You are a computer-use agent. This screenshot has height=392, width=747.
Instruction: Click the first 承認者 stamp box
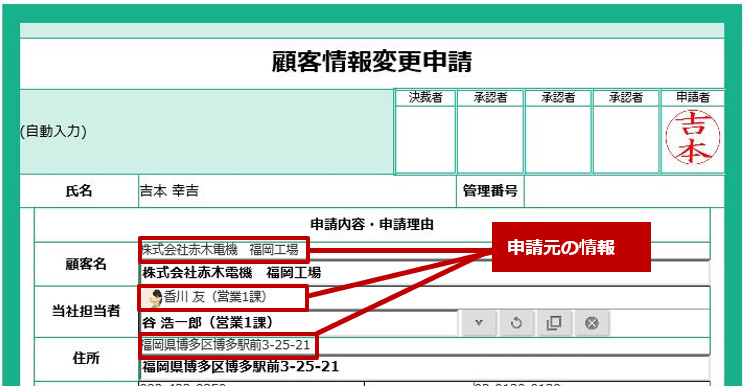[491, 140]
